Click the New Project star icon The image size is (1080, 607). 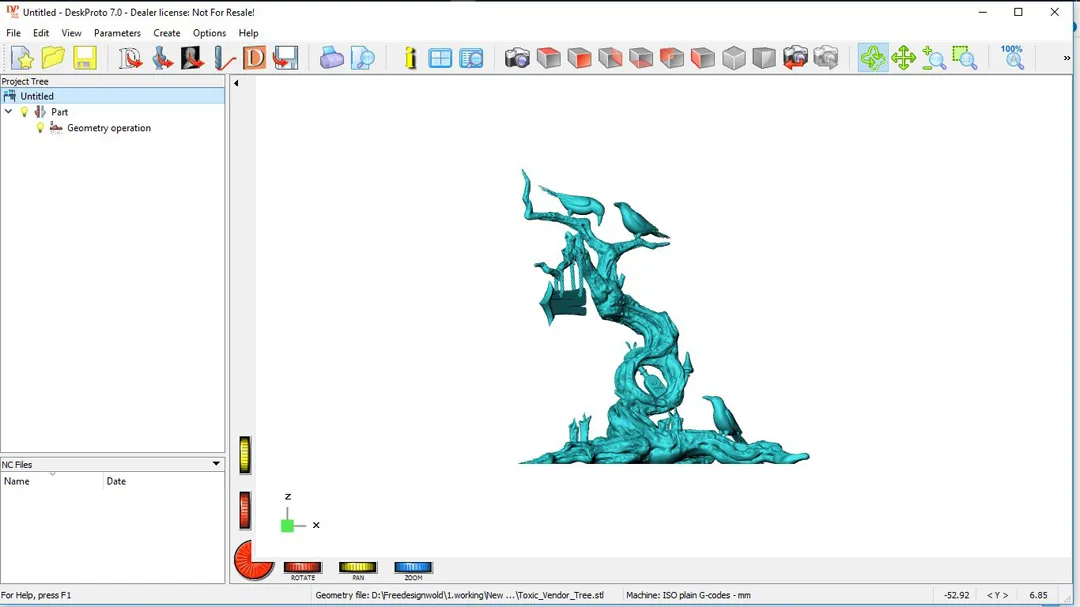22,58
